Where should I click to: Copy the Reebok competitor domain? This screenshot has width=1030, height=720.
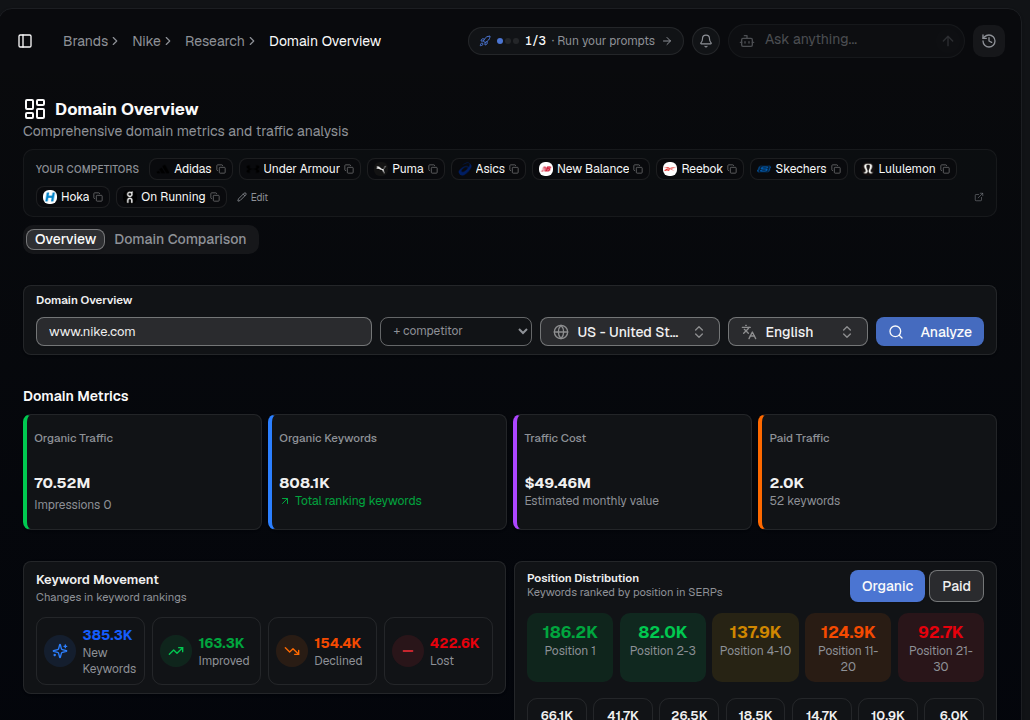[x=732, y=169]
